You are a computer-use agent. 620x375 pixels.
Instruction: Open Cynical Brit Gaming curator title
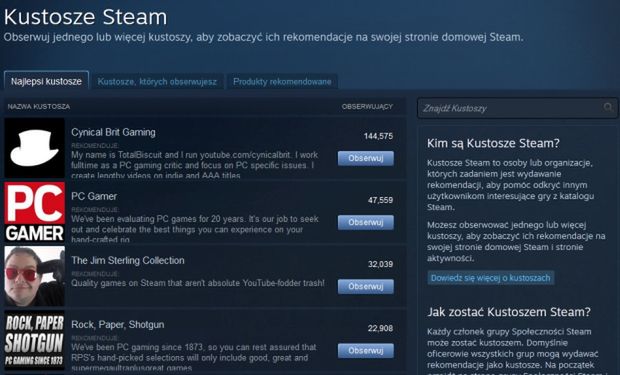(113, 132)
